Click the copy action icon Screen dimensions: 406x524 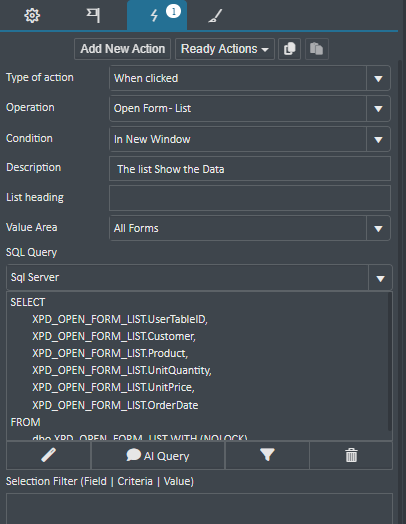tap(289, 49)
